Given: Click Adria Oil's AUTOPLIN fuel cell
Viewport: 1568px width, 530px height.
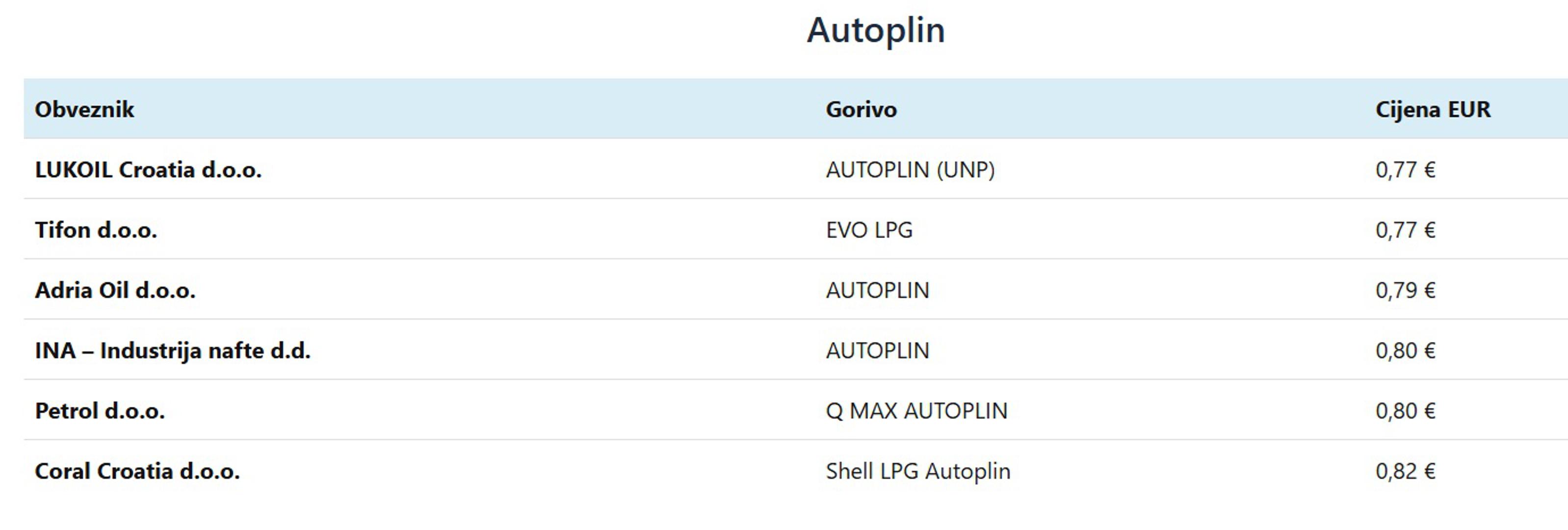Looking at the screenshot, I should coord(877,291).
